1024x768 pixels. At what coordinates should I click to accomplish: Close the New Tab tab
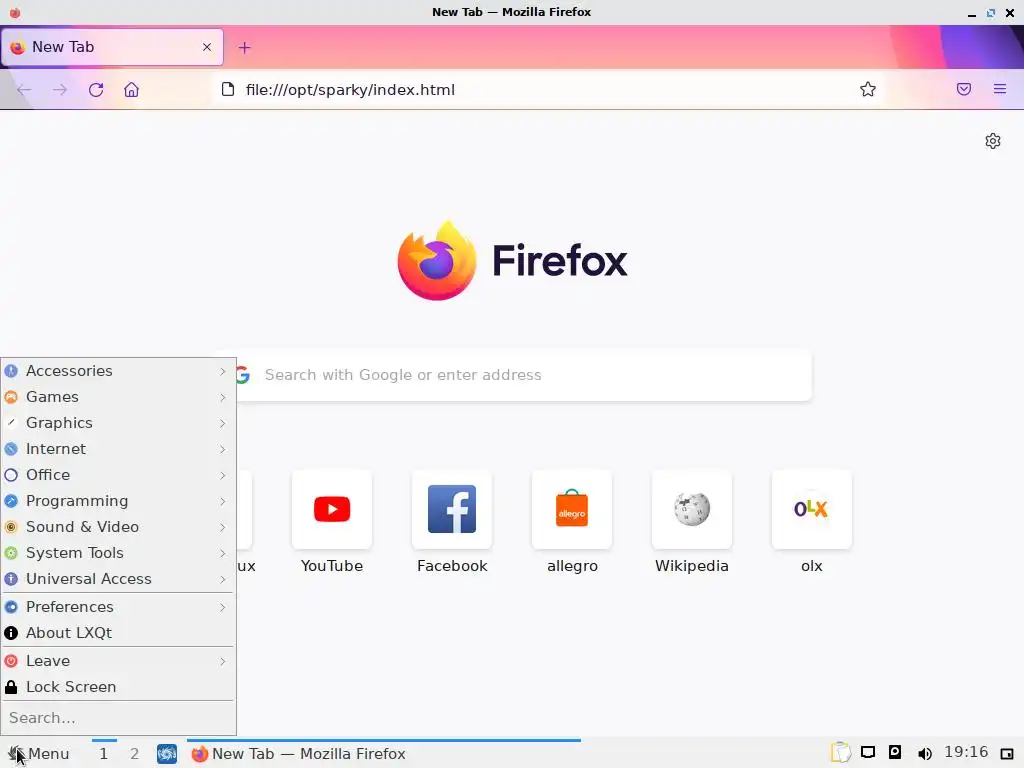(x=207, y=47)
